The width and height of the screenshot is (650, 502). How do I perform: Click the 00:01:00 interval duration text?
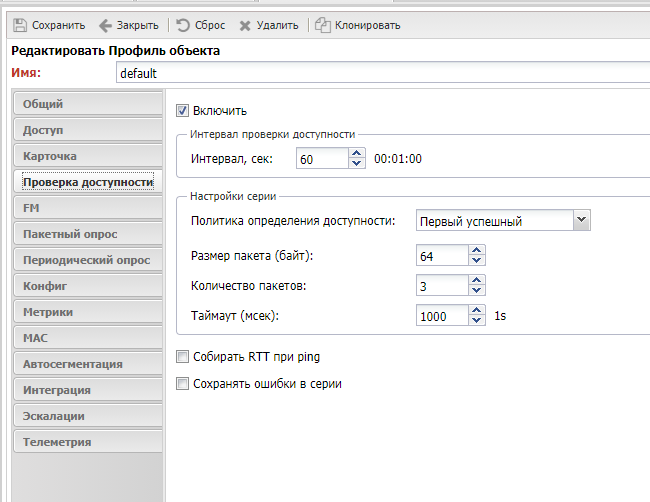(x=398, y=159)
